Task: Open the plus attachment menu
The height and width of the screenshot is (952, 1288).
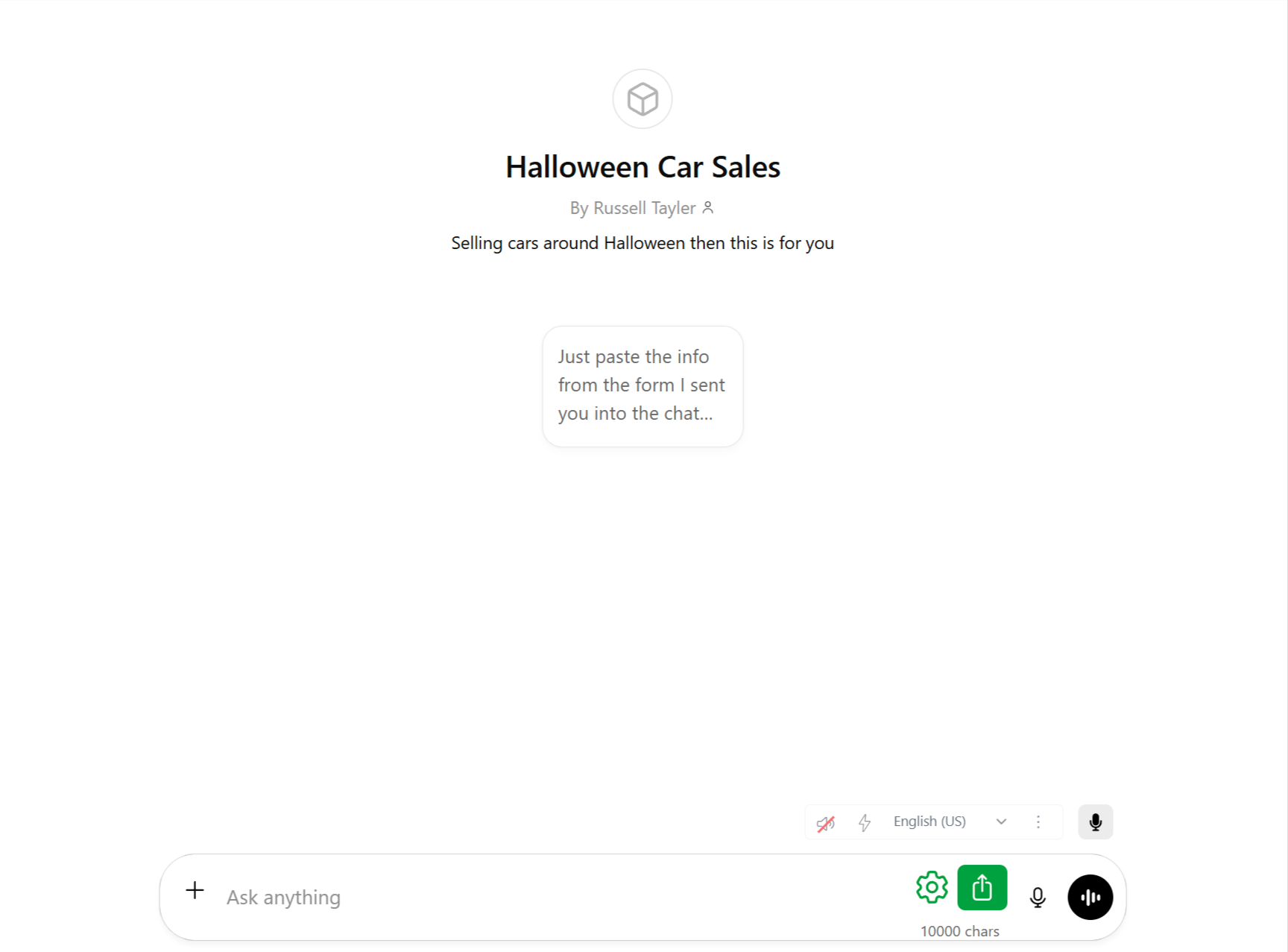Action: (195, 890)
